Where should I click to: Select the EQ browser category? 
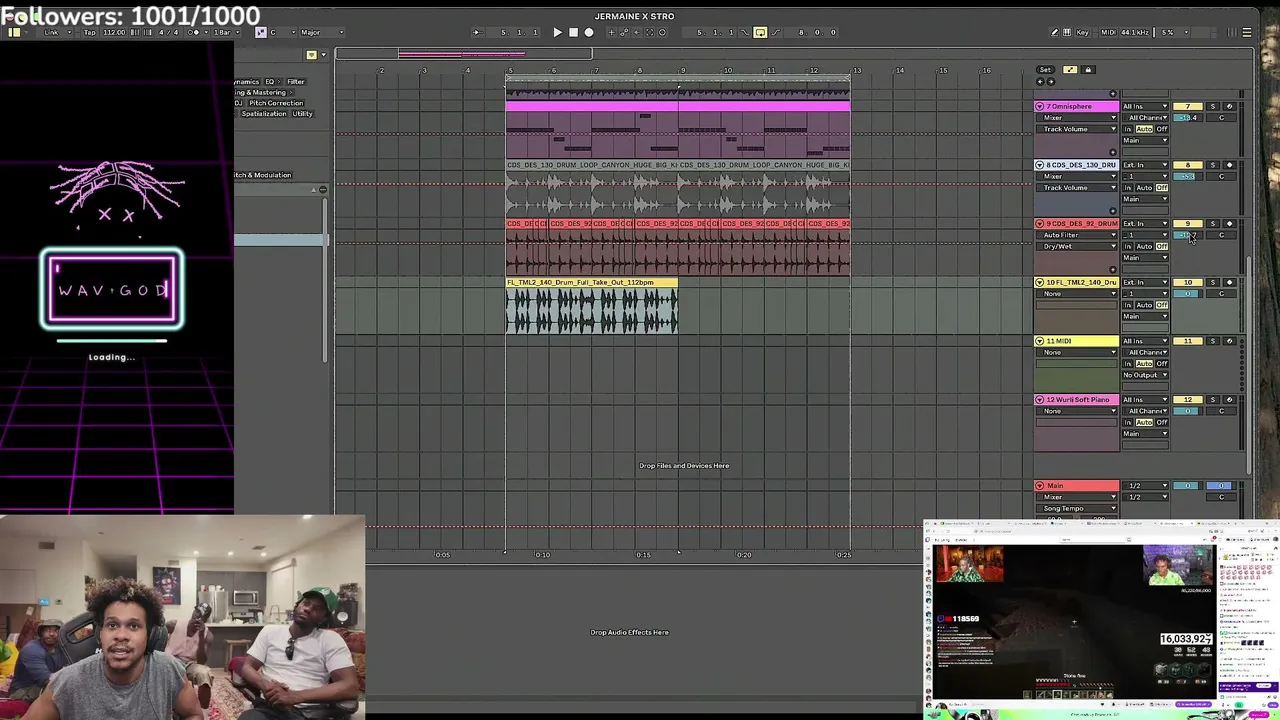[269, 82]
